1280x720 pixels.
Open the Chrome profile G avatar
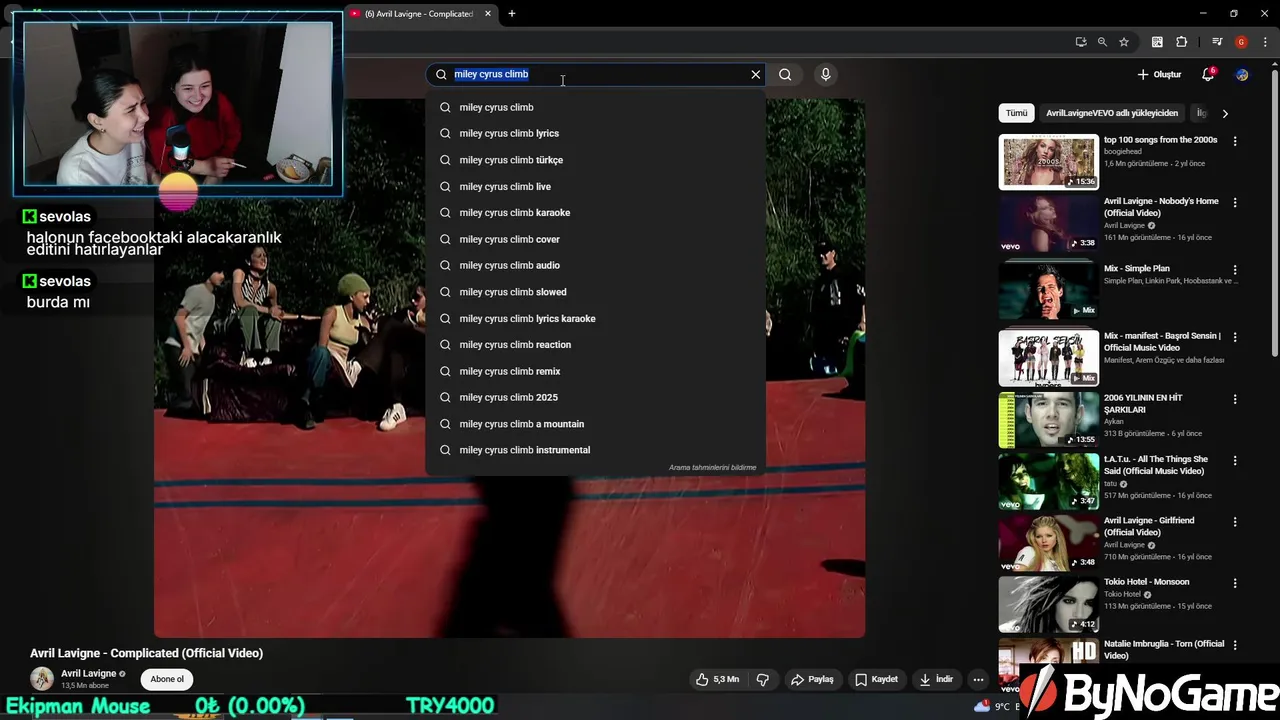tap(1241, 42)
